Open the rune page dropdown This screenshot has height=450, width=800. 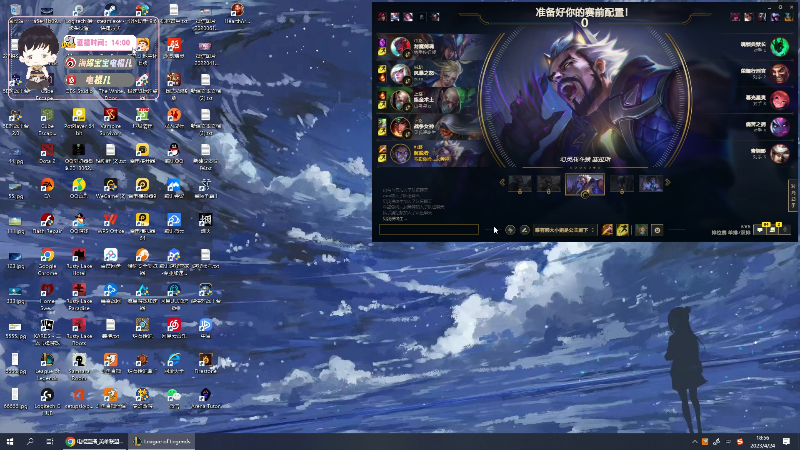[564, 230]
